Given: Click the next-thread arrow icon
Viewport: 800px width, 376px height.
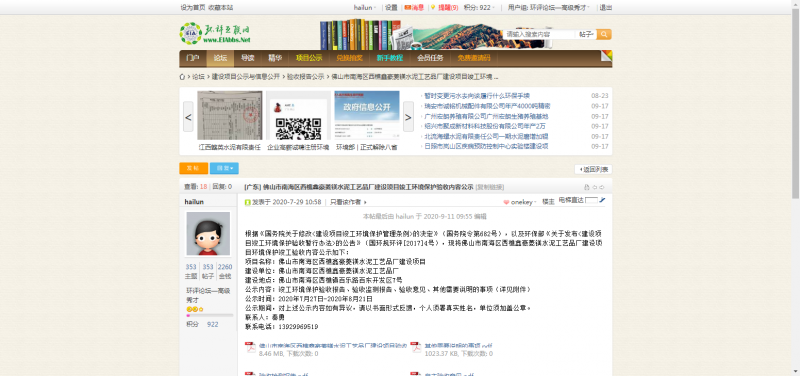Looking at the screenshot, I should point(602,187).
